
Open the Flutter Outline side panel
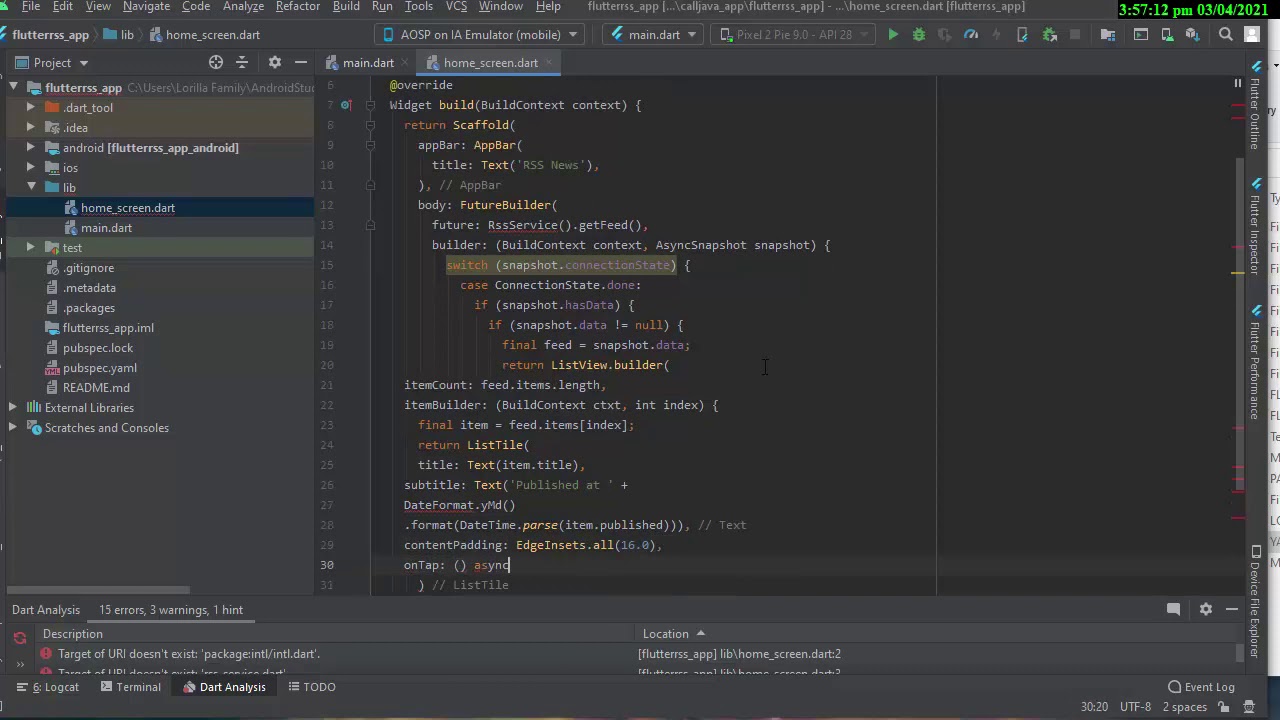(x=1254, y=106)
